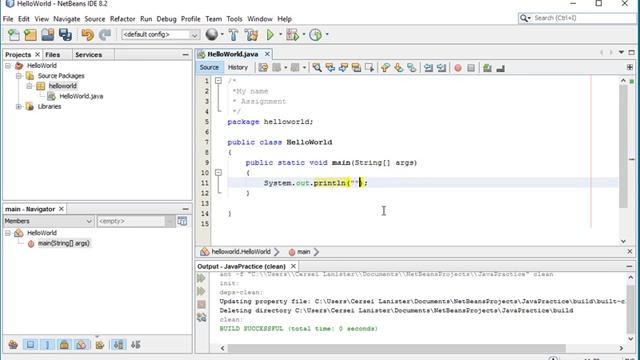The image size is (640, 360).
Task: Open the Tools menu
Action: [x=234, y=19]
